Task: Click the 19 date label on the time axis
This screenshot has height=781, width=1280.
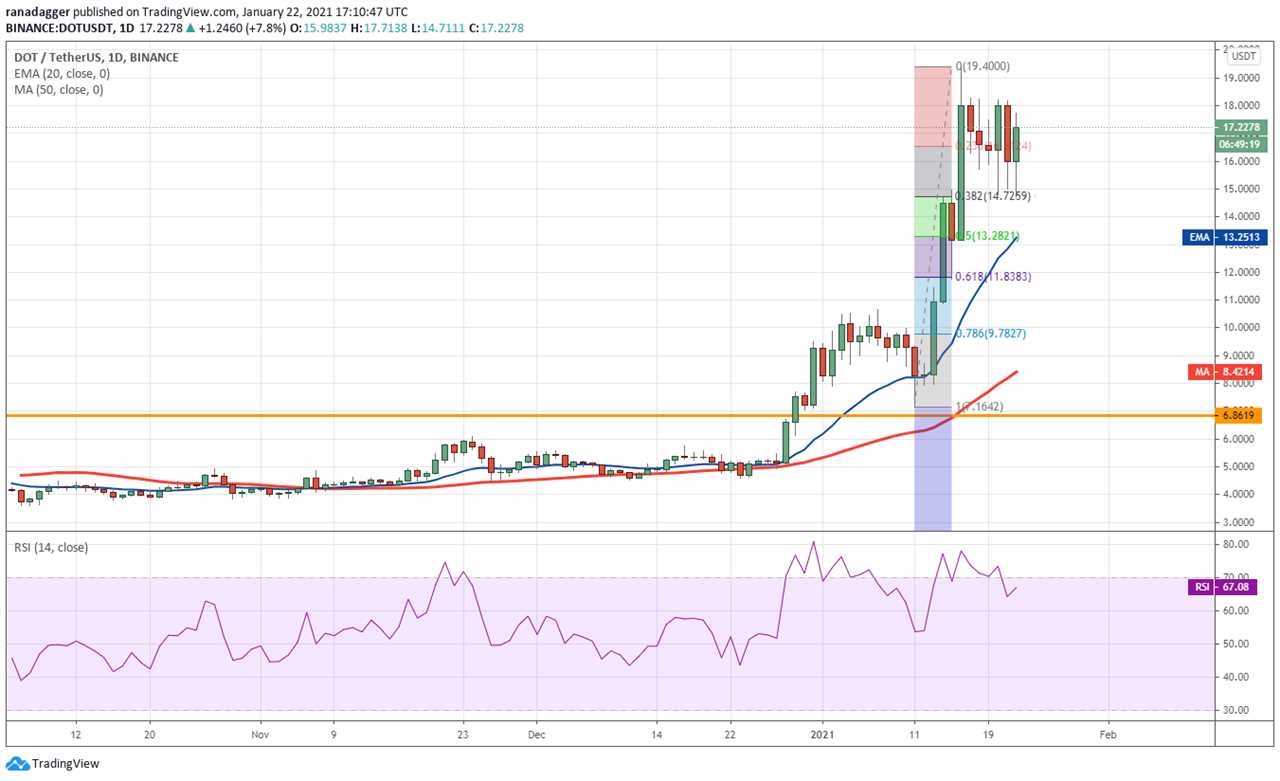Action: coord(988,733)
